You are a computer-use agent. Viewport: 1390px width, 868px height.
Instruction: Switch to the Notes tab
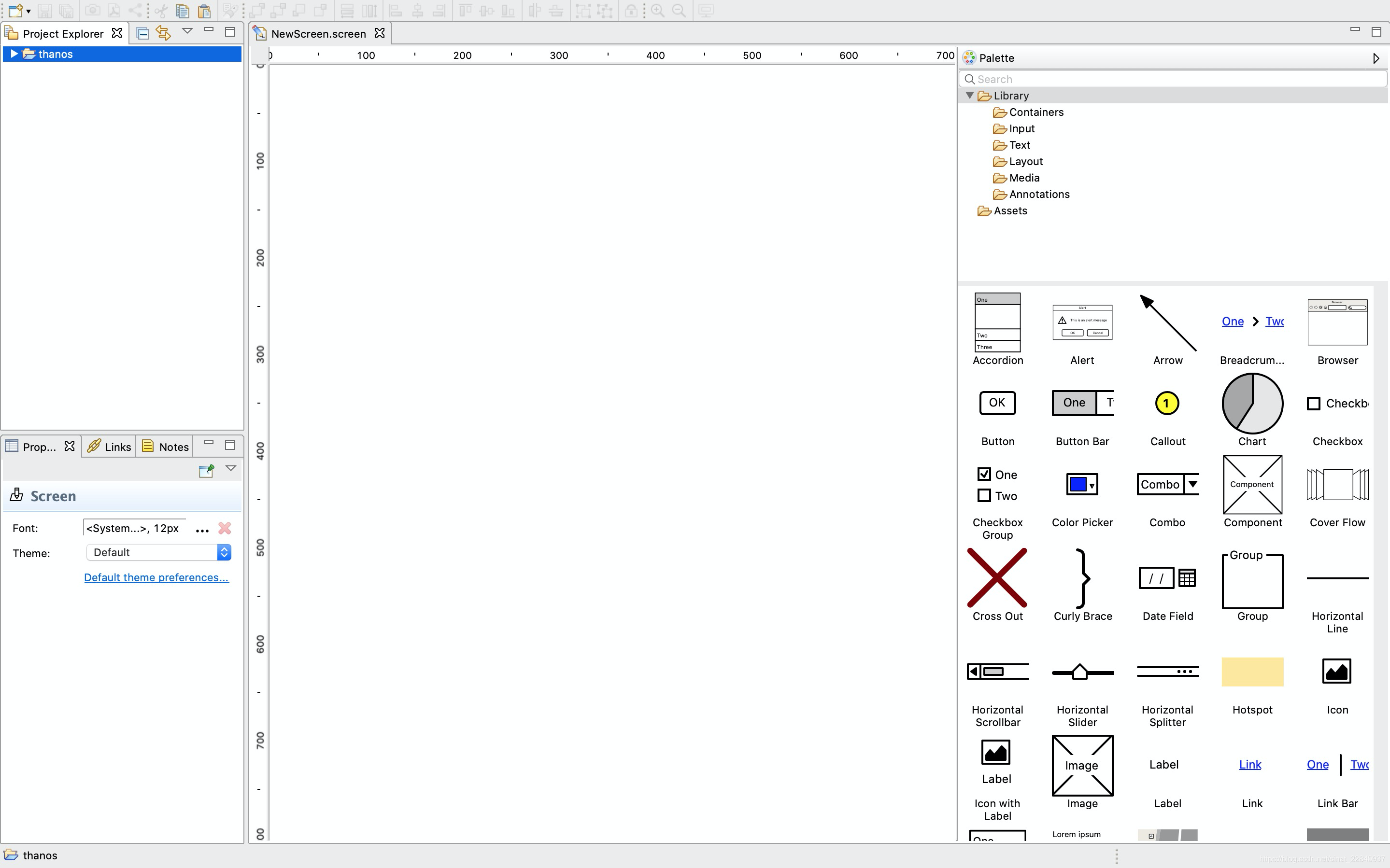[x=165, y=446]
